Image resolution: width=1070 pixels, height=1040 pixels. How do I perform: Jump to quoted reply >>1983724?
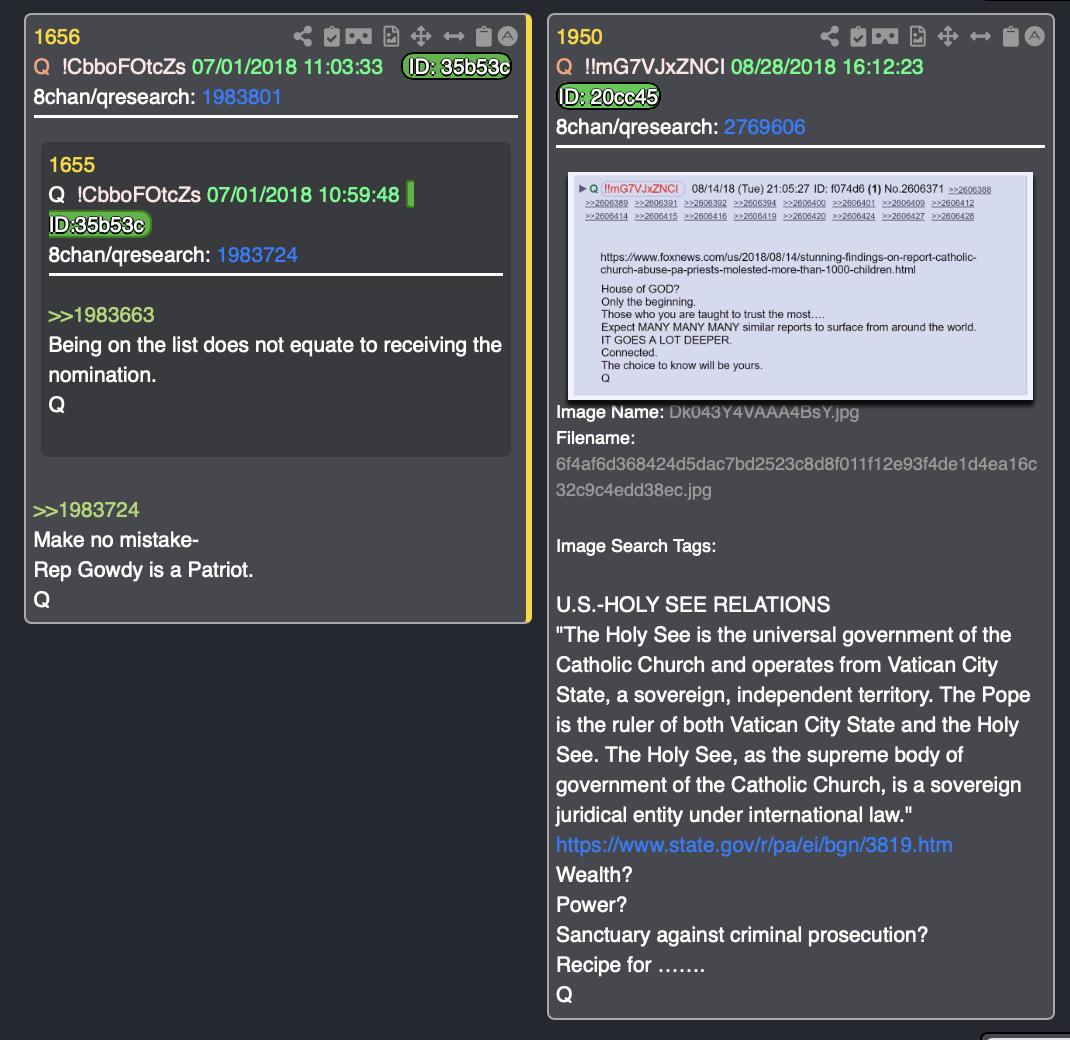[x=86, y=510]
